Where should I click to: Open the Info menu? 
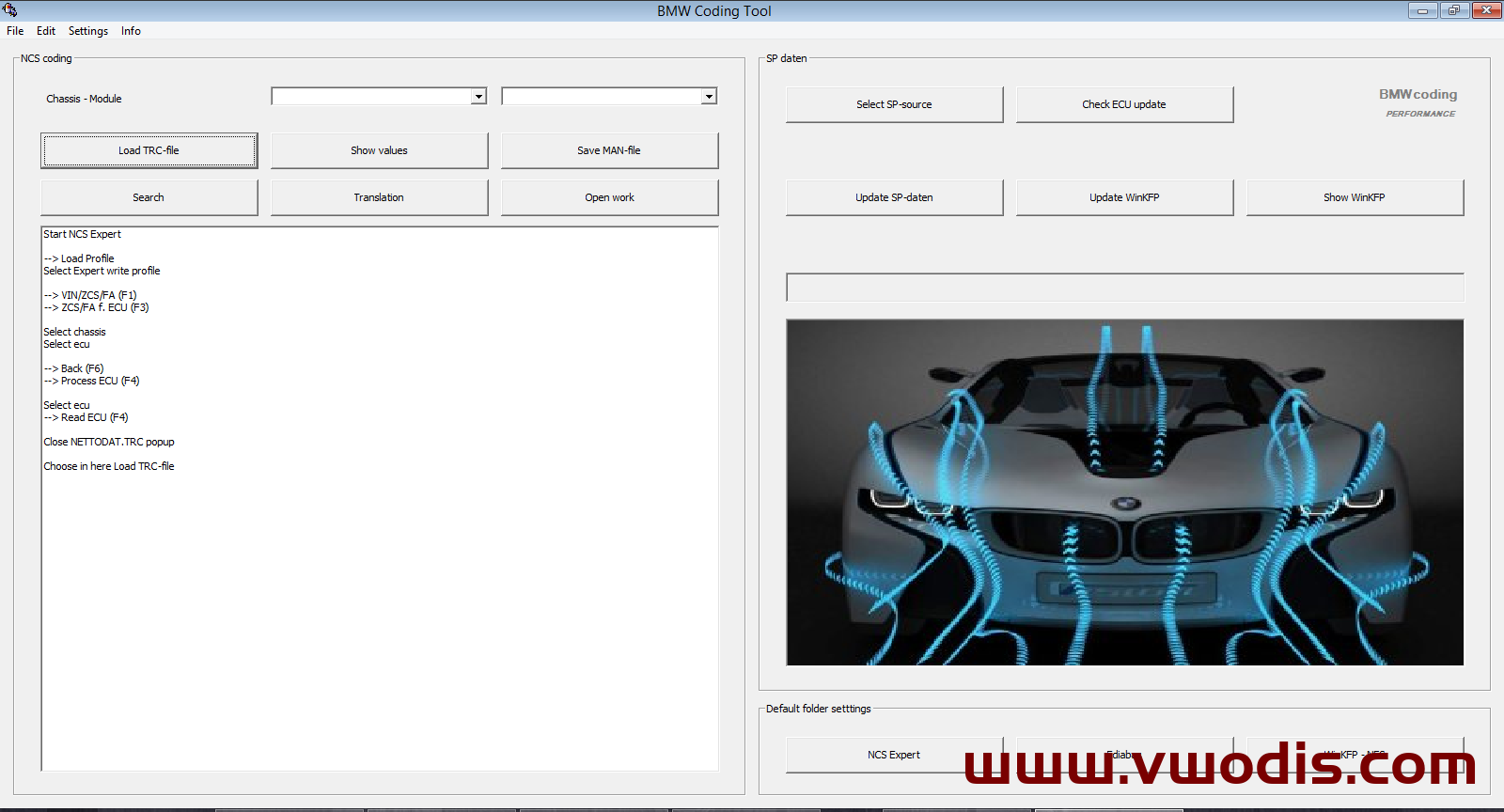131,31
